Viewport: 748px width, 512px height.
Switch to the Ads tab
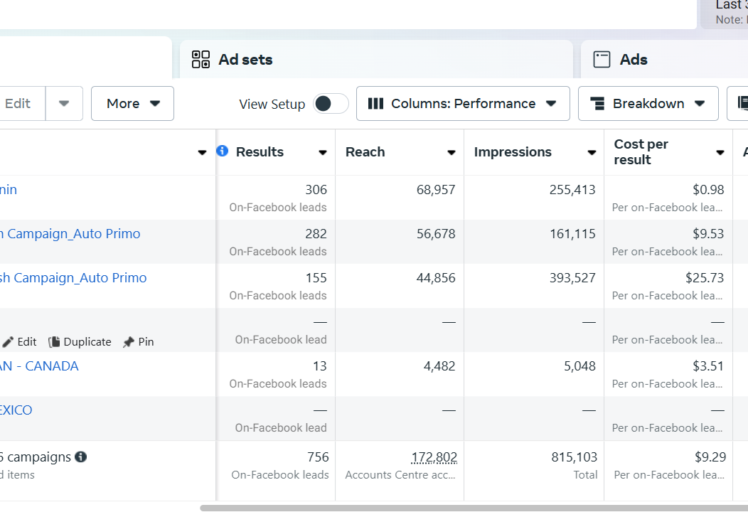[633, 60]
